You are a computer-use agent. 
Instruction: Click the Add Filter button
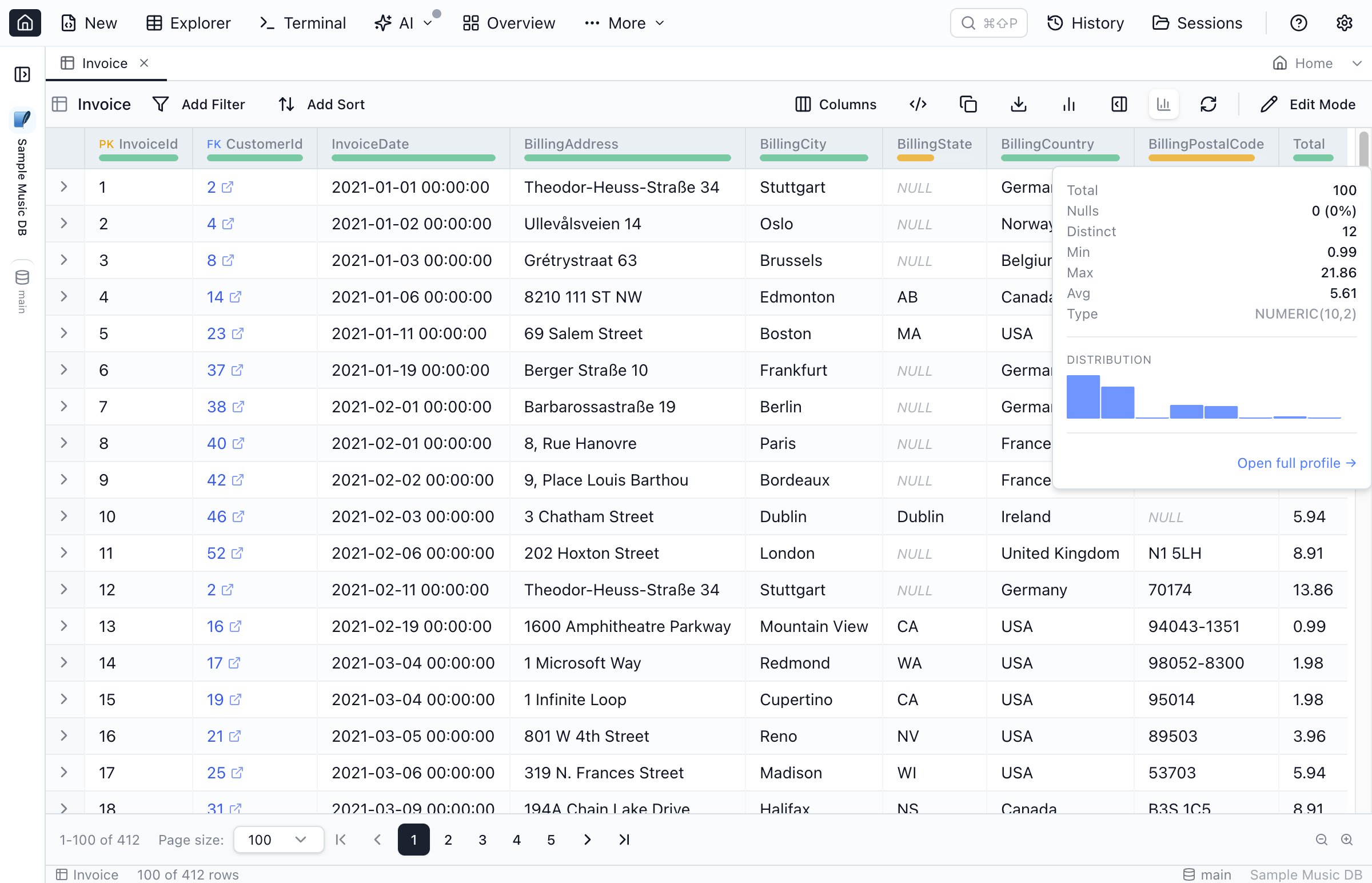pyautogui.click(x=200, y=104)
